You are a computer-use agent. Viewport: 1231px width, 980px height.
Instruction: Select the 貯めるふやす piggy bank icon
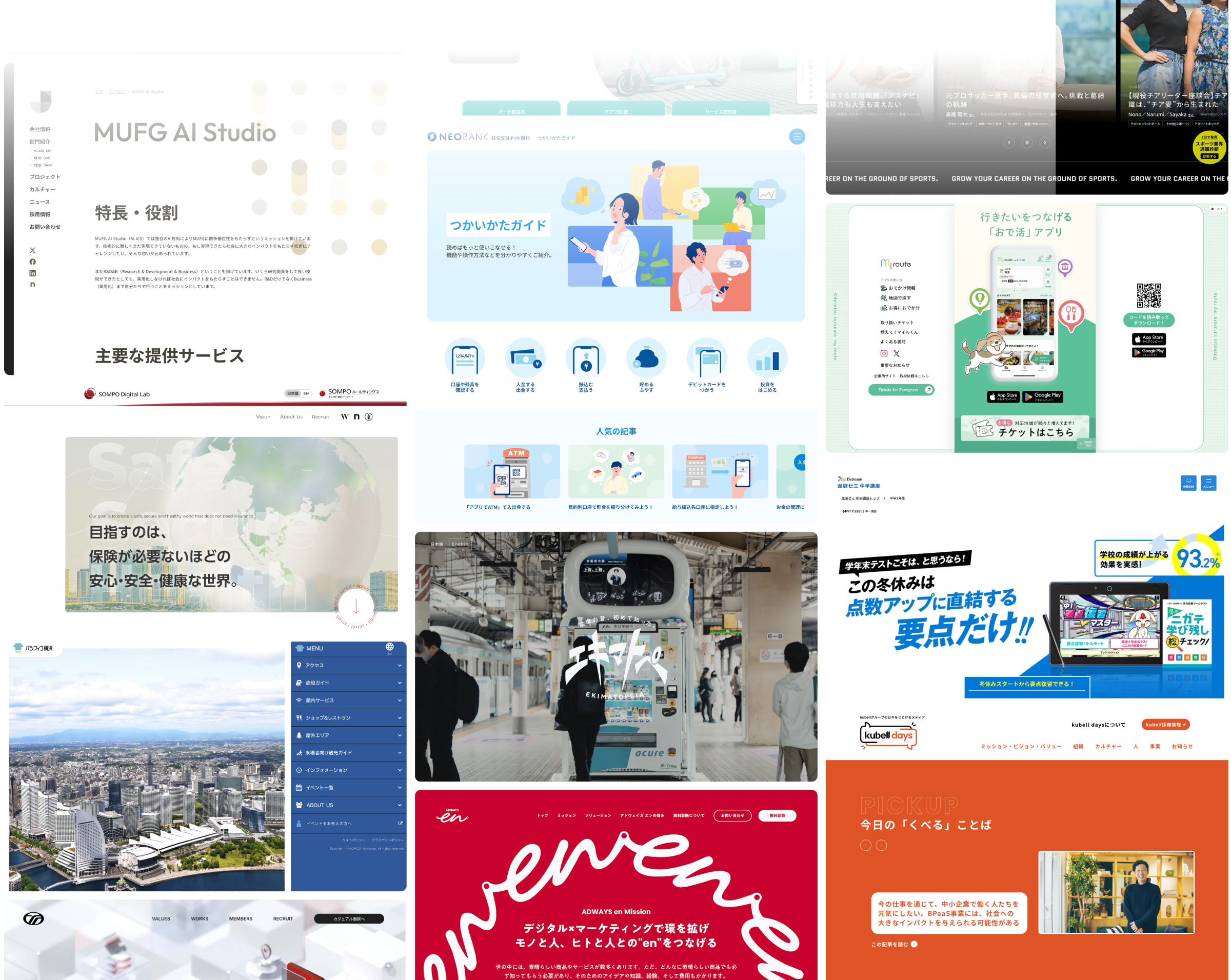click(x=646, y=359)
